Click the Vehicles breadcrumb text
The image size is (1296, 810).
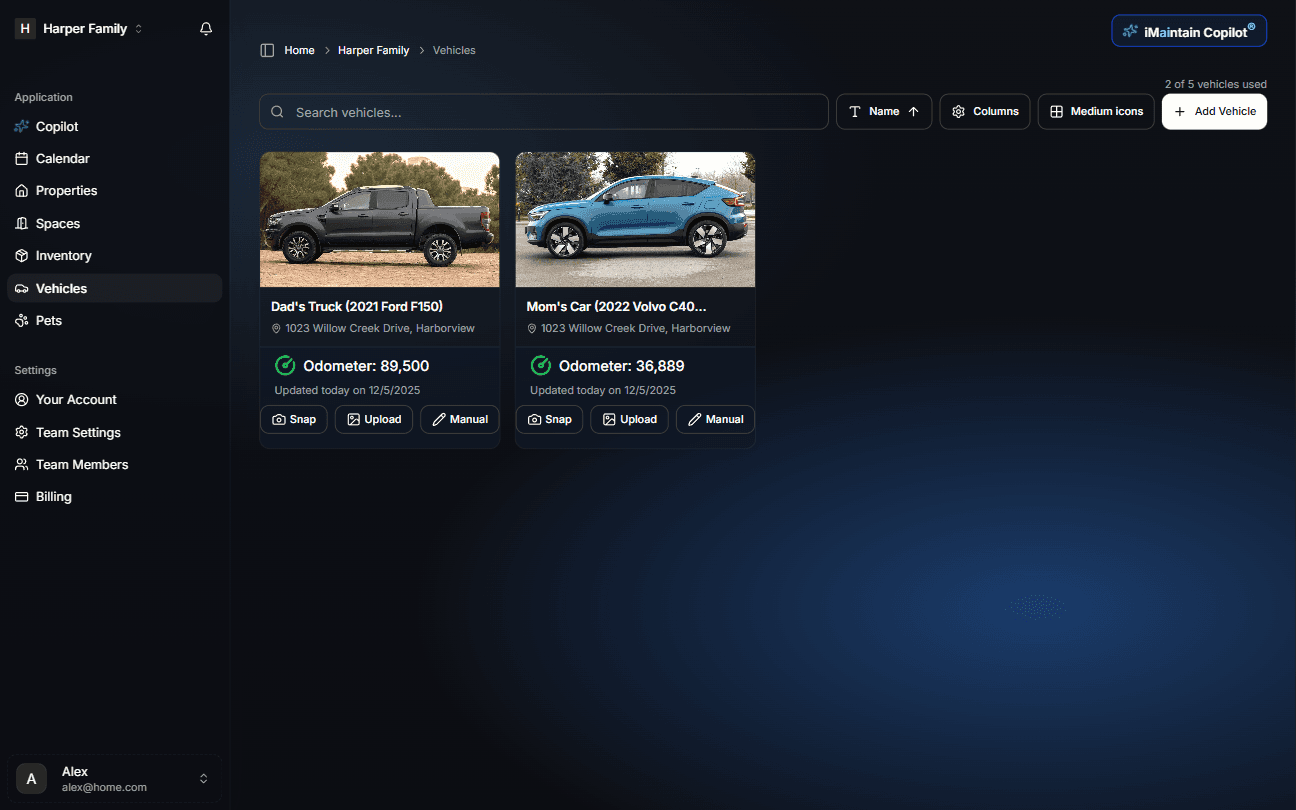point(454,50)
